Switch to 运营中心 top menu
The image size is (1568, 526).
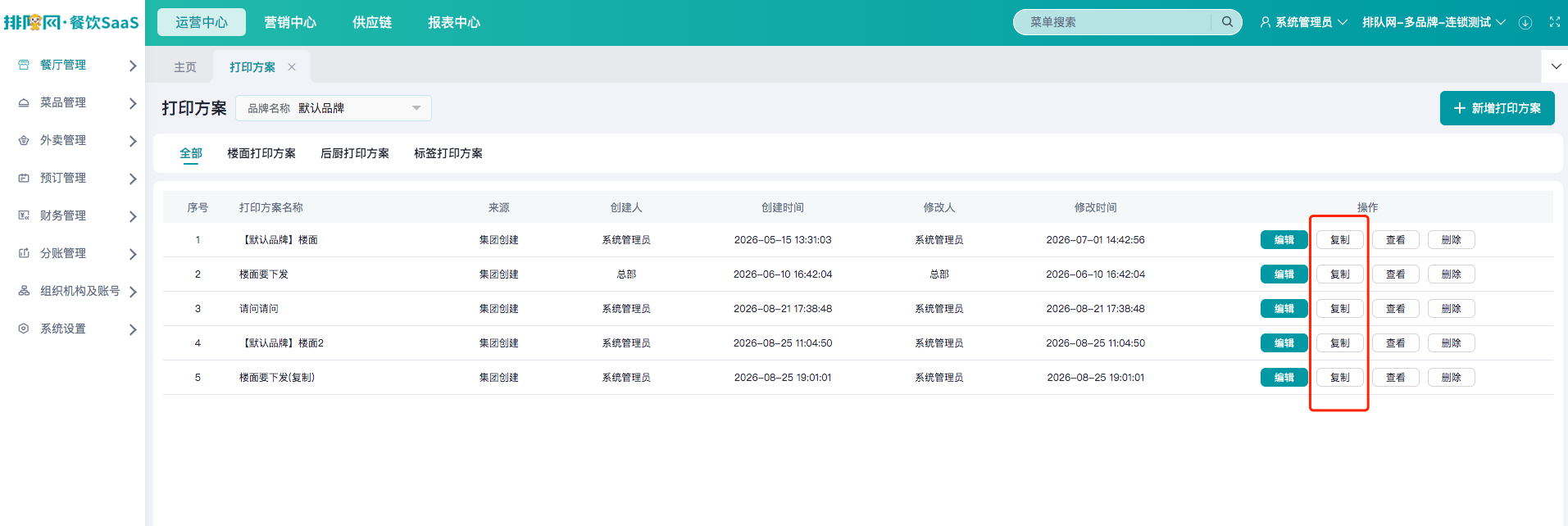[x=202, y=22]
